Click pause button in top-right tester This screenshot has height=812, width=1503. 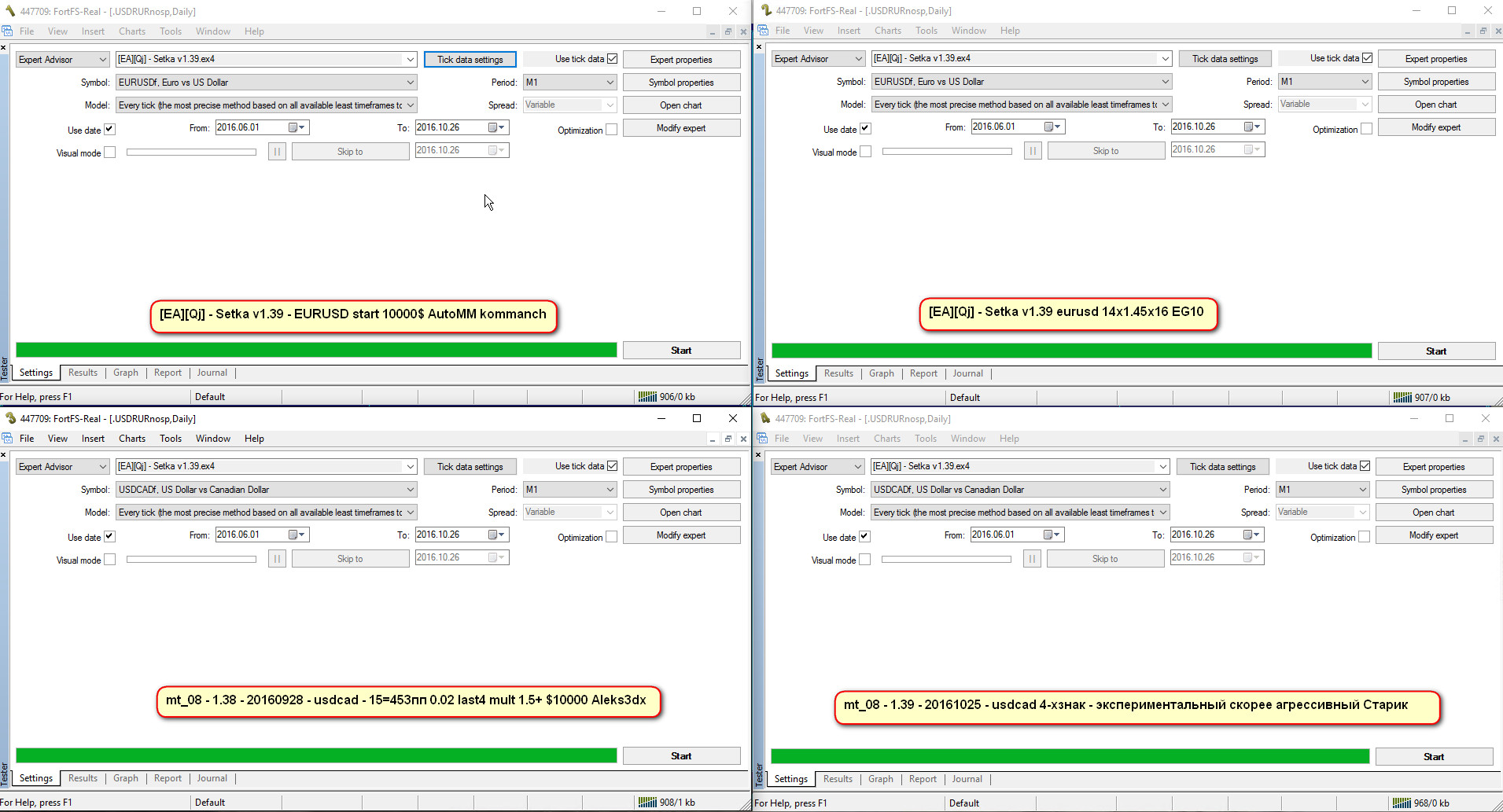pyautogui.click(x=1033, y=151)
